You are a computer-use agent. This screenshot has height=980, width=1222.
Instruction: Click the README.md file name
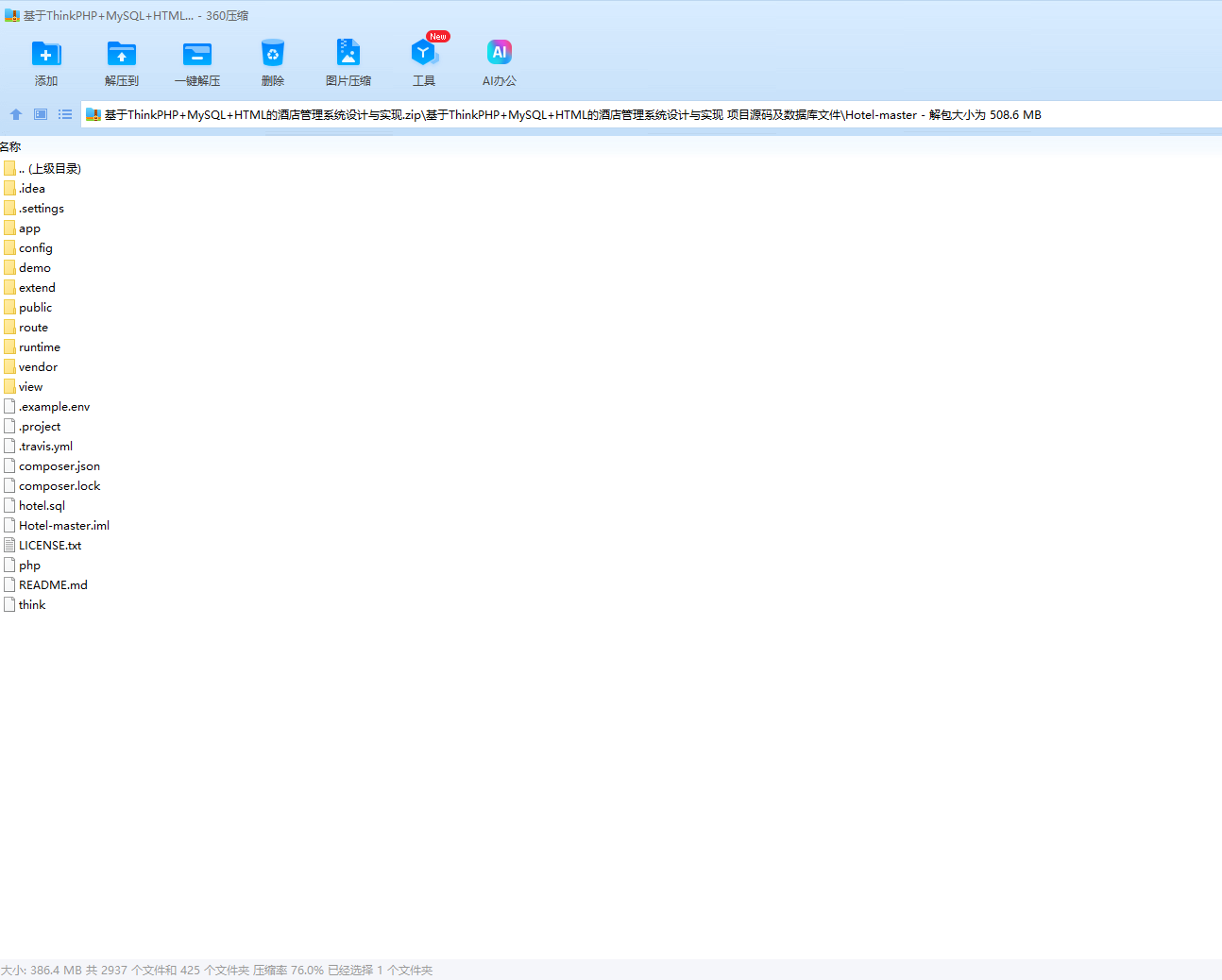(x=53, y=585)
